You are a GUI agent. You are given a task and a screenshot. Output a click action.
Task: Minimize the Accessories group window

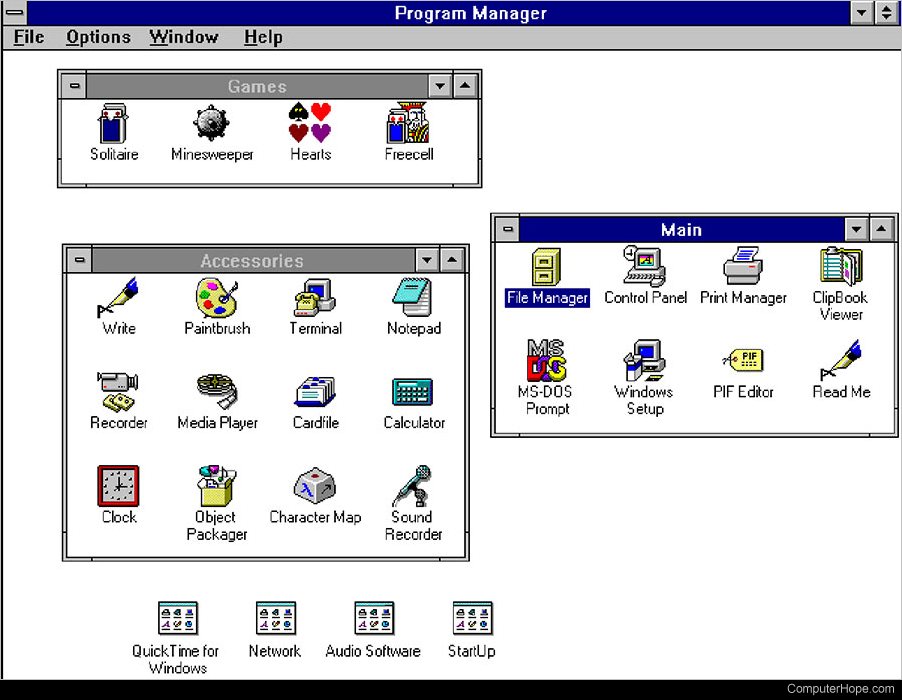(x=427, y=261)
